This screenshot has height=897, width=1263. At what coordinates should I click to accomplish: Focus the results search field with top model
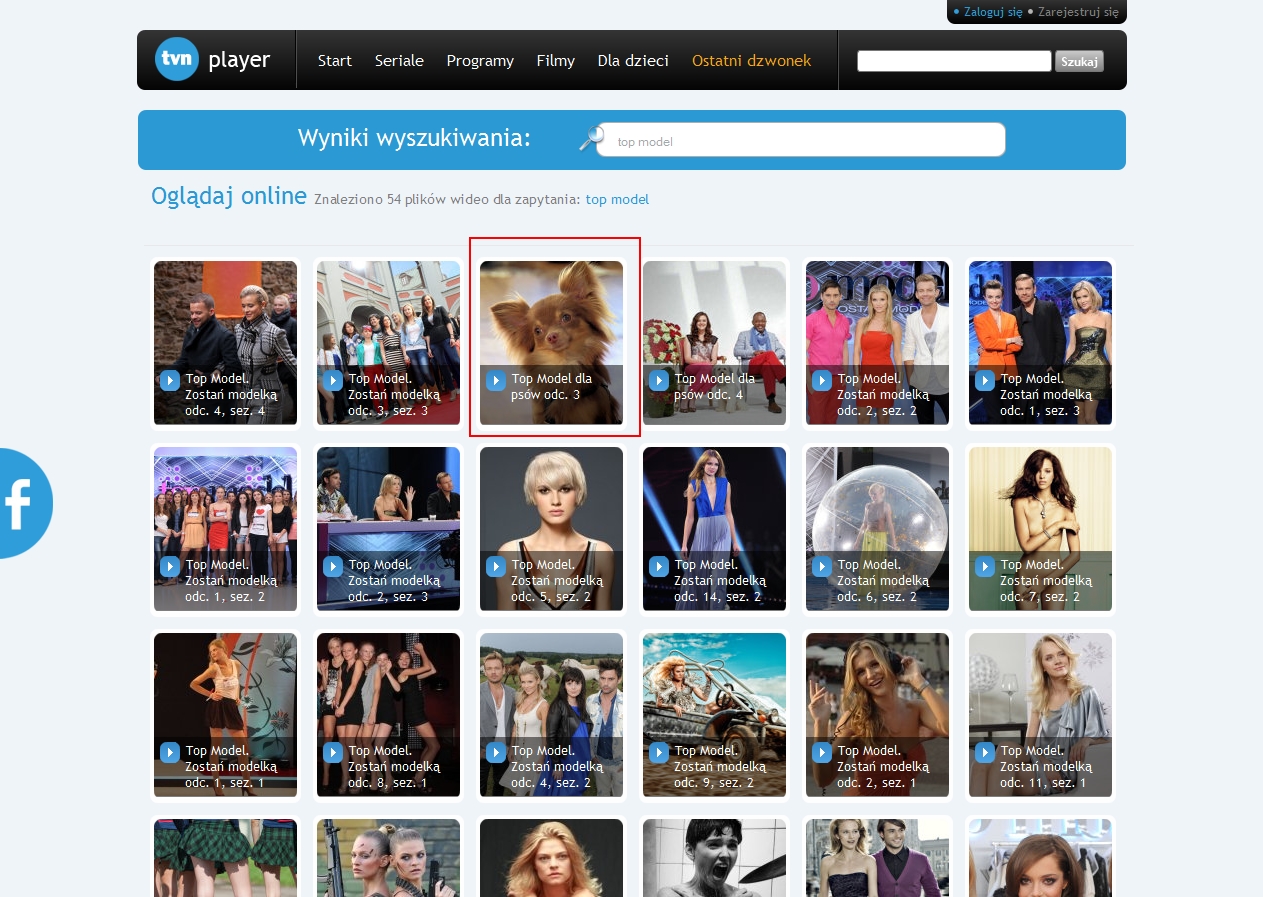coord(801,140)
